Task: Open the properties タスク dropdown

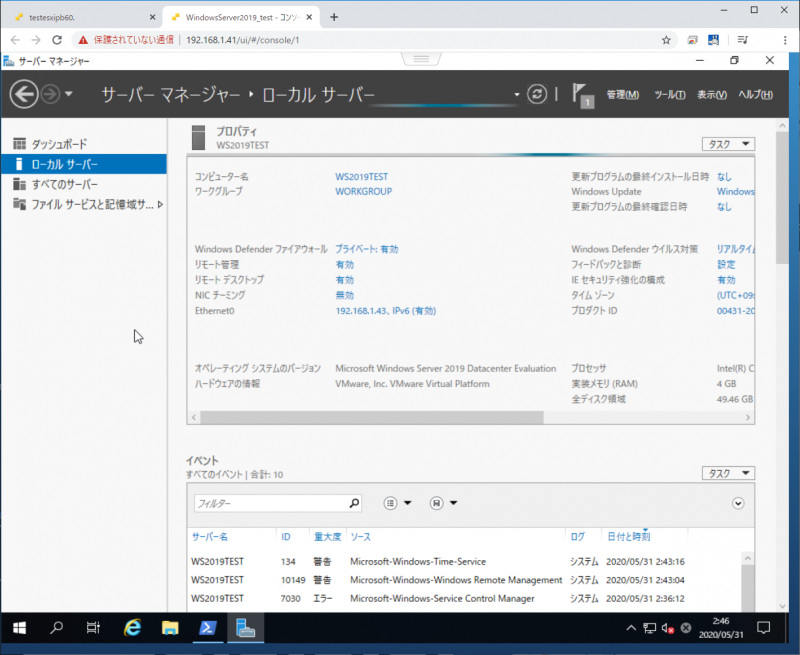Action: click(728, 144)
